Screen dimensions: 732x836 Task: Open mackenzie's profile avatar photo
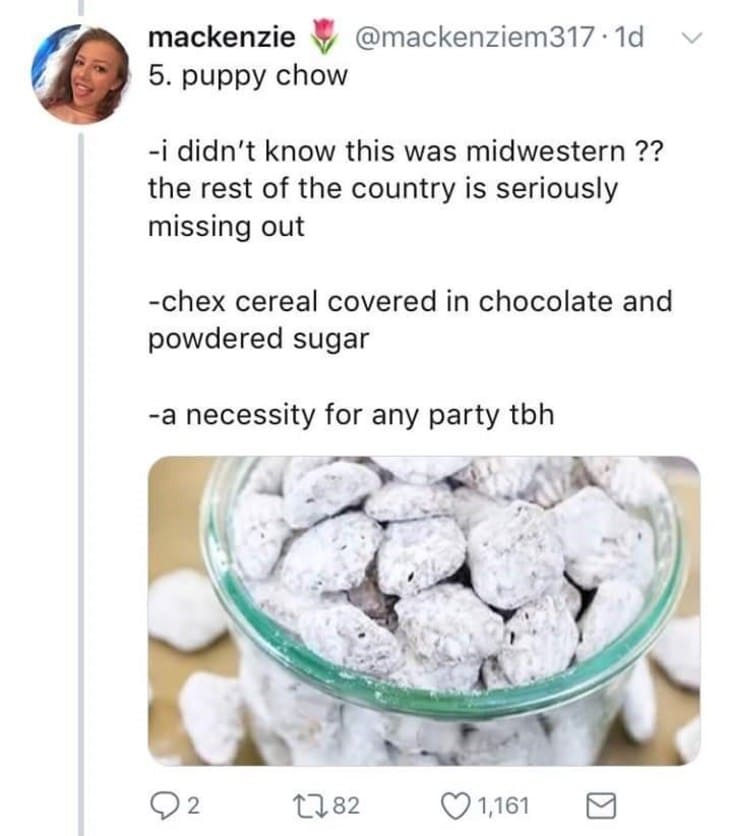coord(81,74)
